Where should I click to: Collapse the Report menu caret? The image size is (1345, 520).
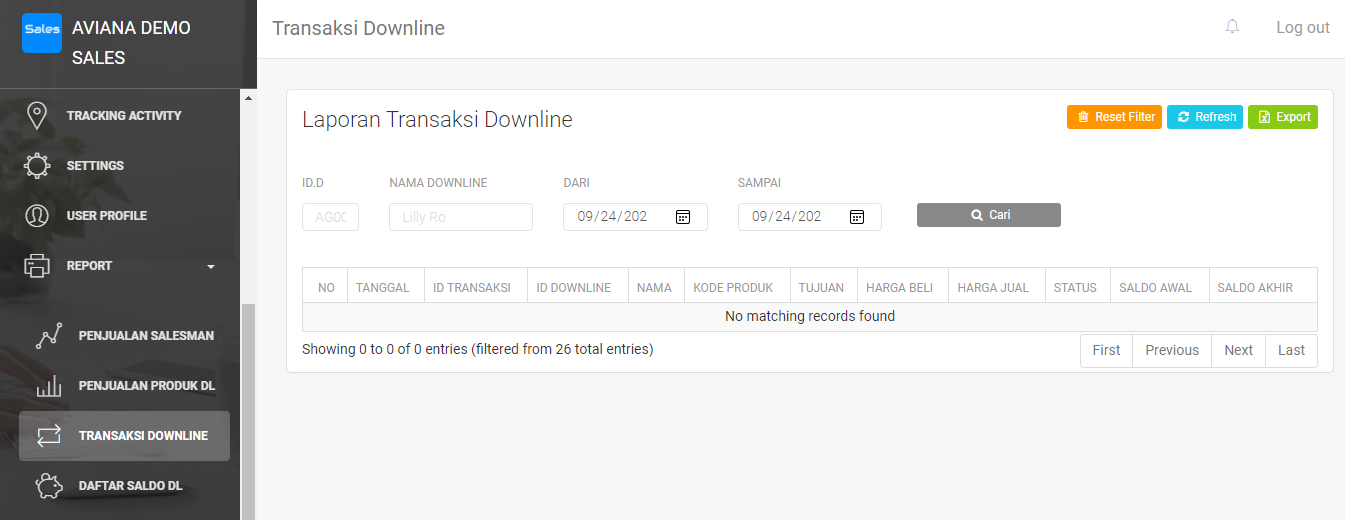(211, 267)
